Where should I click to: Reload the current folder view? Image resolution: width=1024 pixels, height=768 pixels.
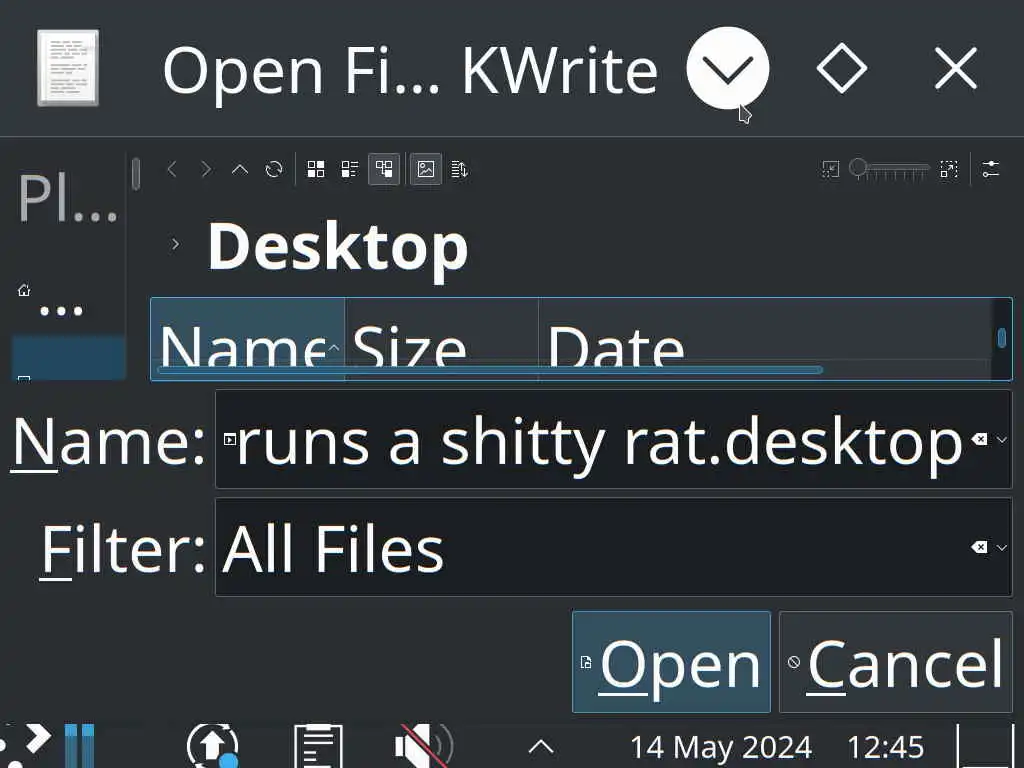coord(274,170)
